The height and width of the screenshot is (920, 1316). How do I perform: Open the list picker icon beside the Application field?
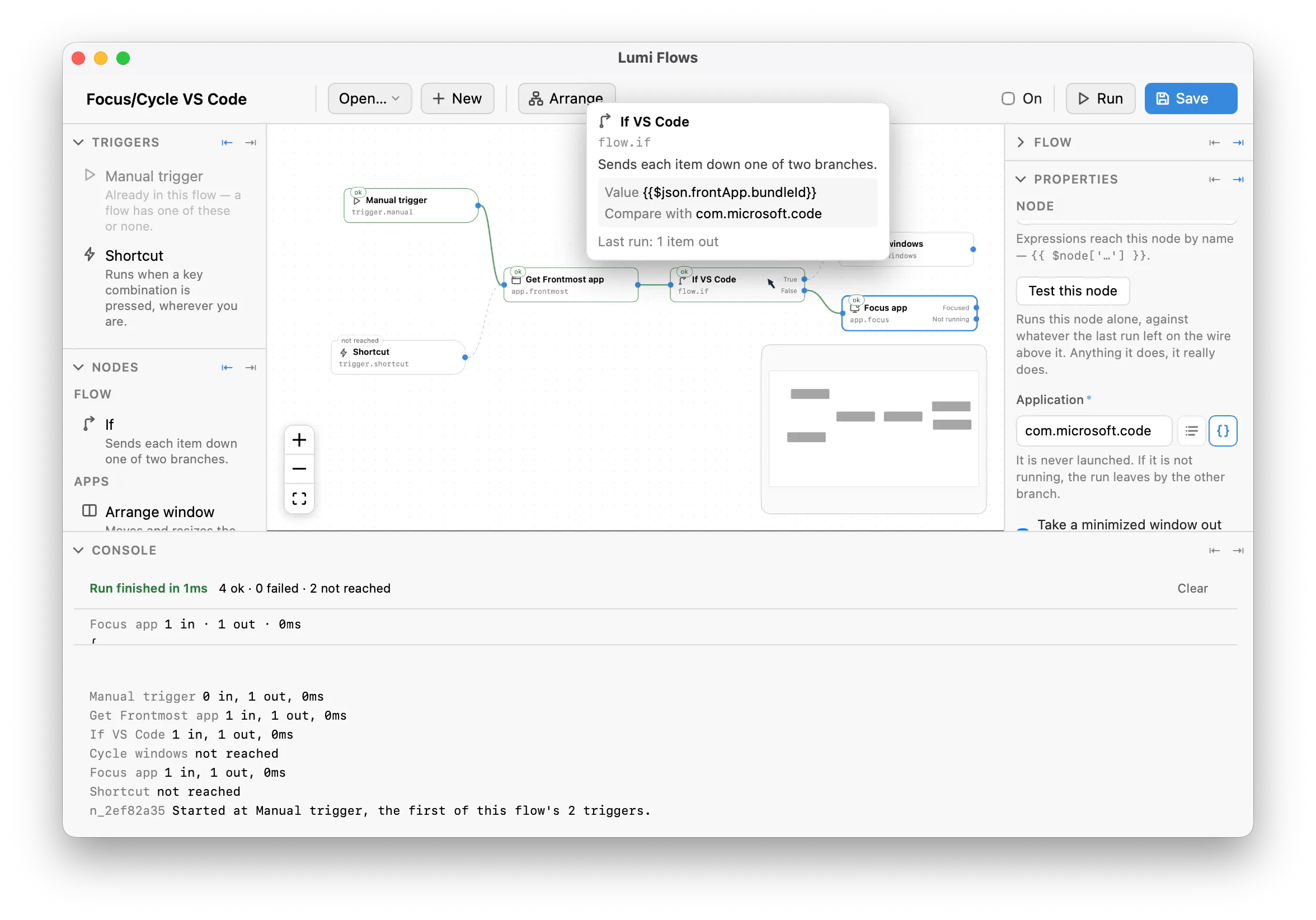(x=1191, y=430)
